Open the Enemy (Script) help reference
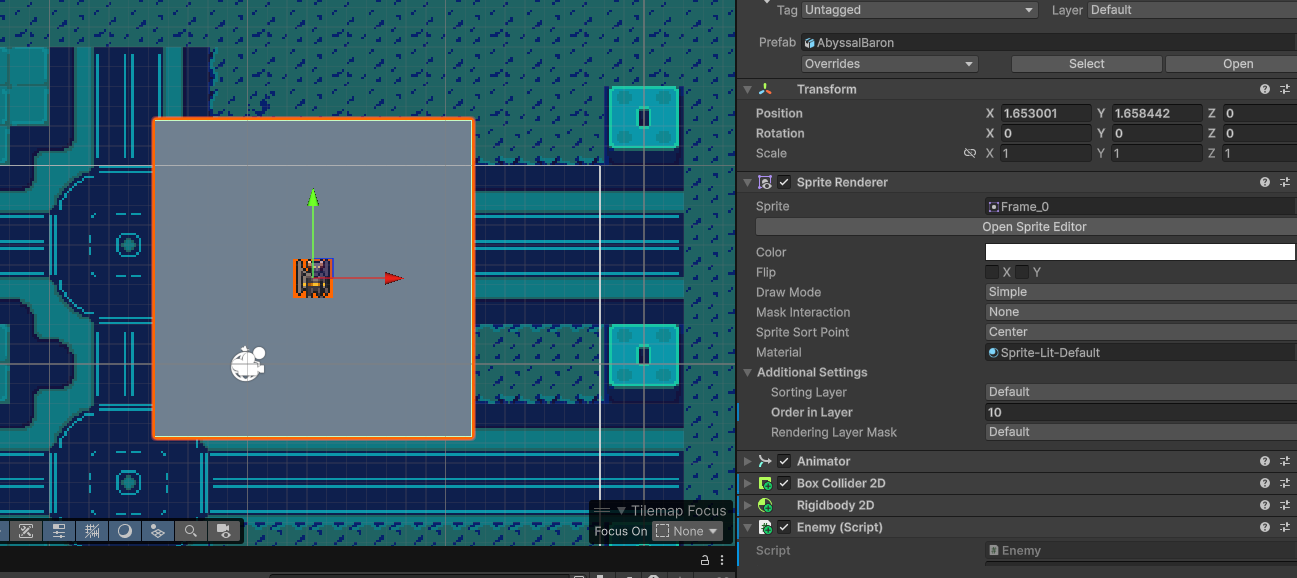This screenshot has height=578, width=1297. [x=1265, y=527]
